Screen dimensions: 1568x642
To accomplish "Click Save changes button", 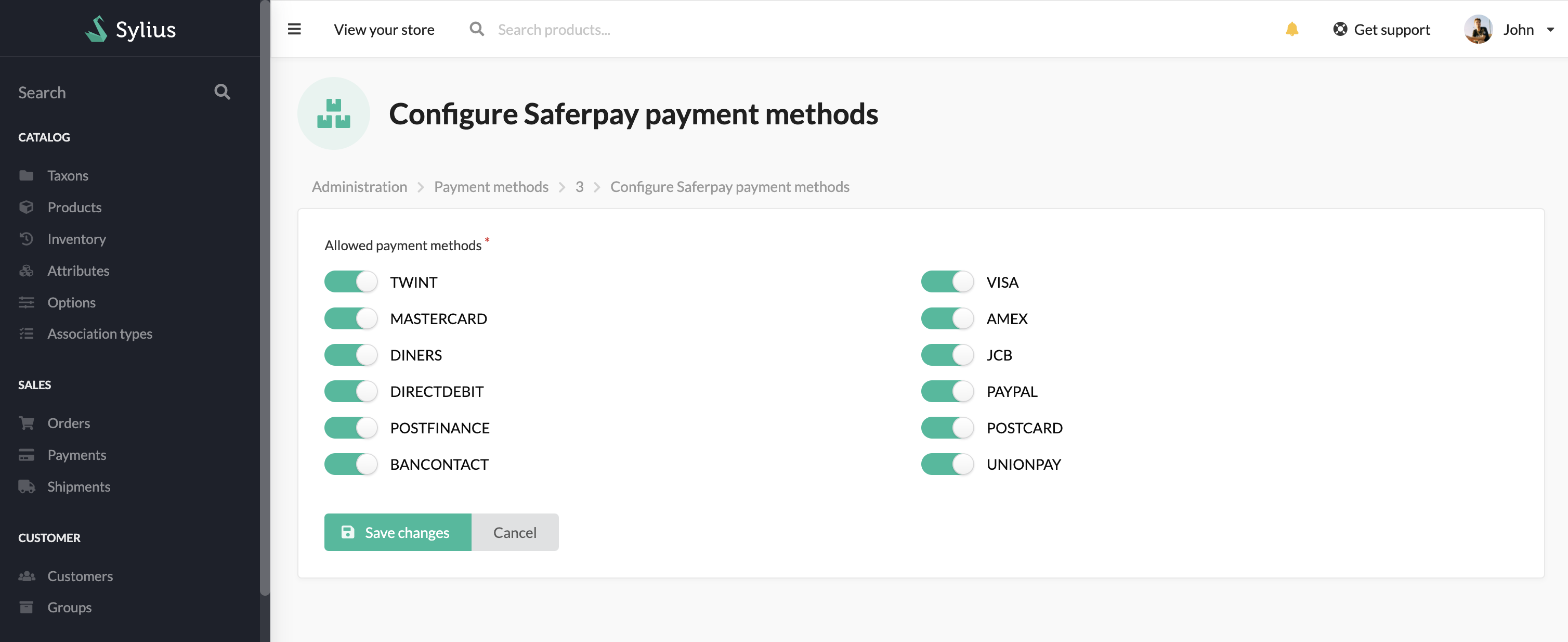I will pos(398,532).
